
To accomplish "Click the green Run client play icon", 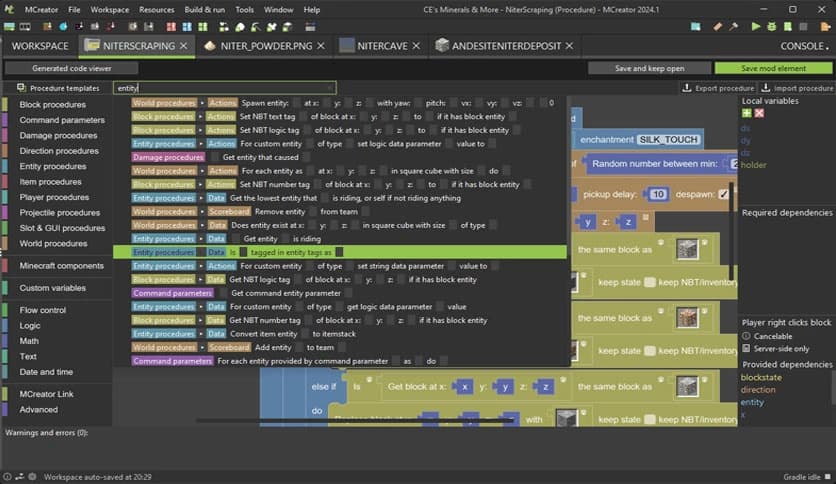I will (755, 26).
